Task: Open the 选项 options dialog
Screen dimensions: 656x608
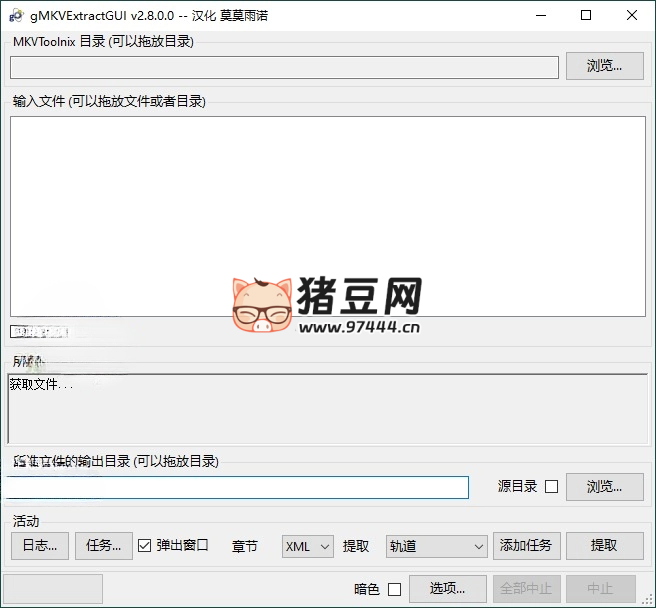Action: [448, 589]
